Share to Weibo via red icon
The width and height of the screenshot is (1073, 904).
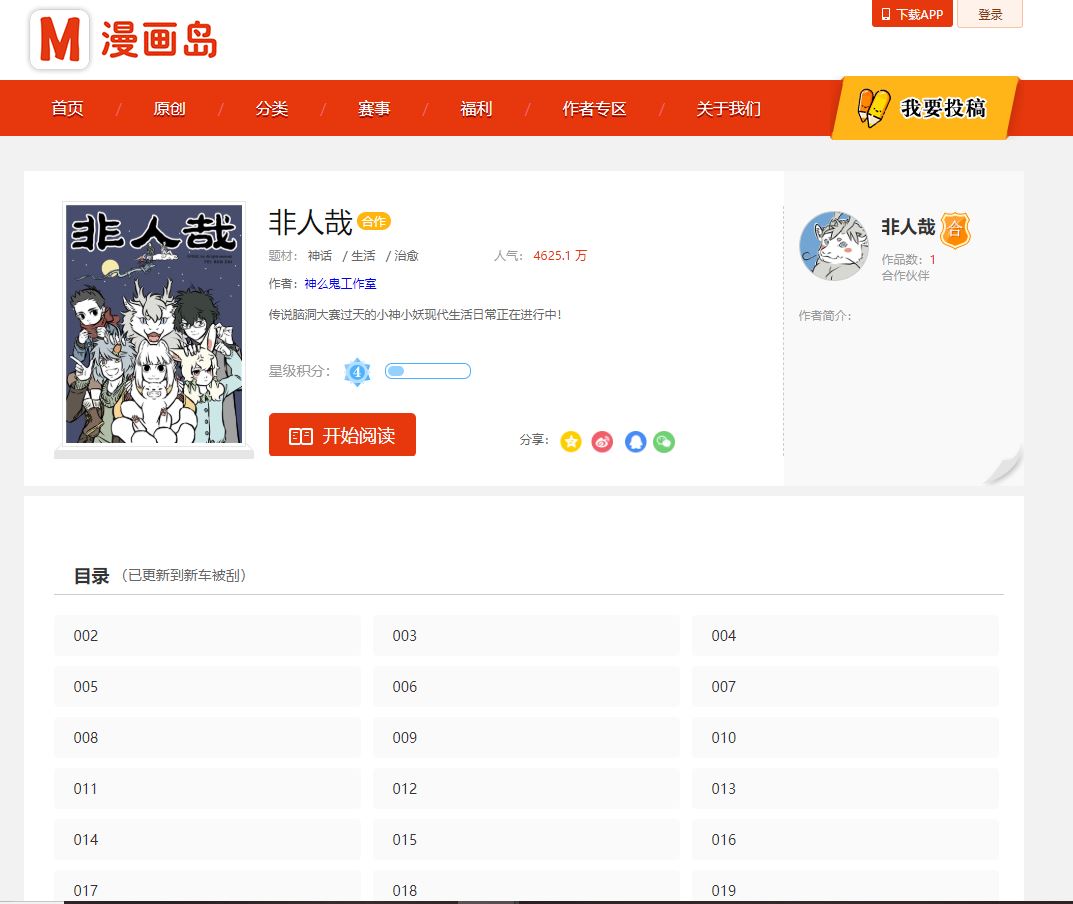pyautogui.click(x=602, y=441)
